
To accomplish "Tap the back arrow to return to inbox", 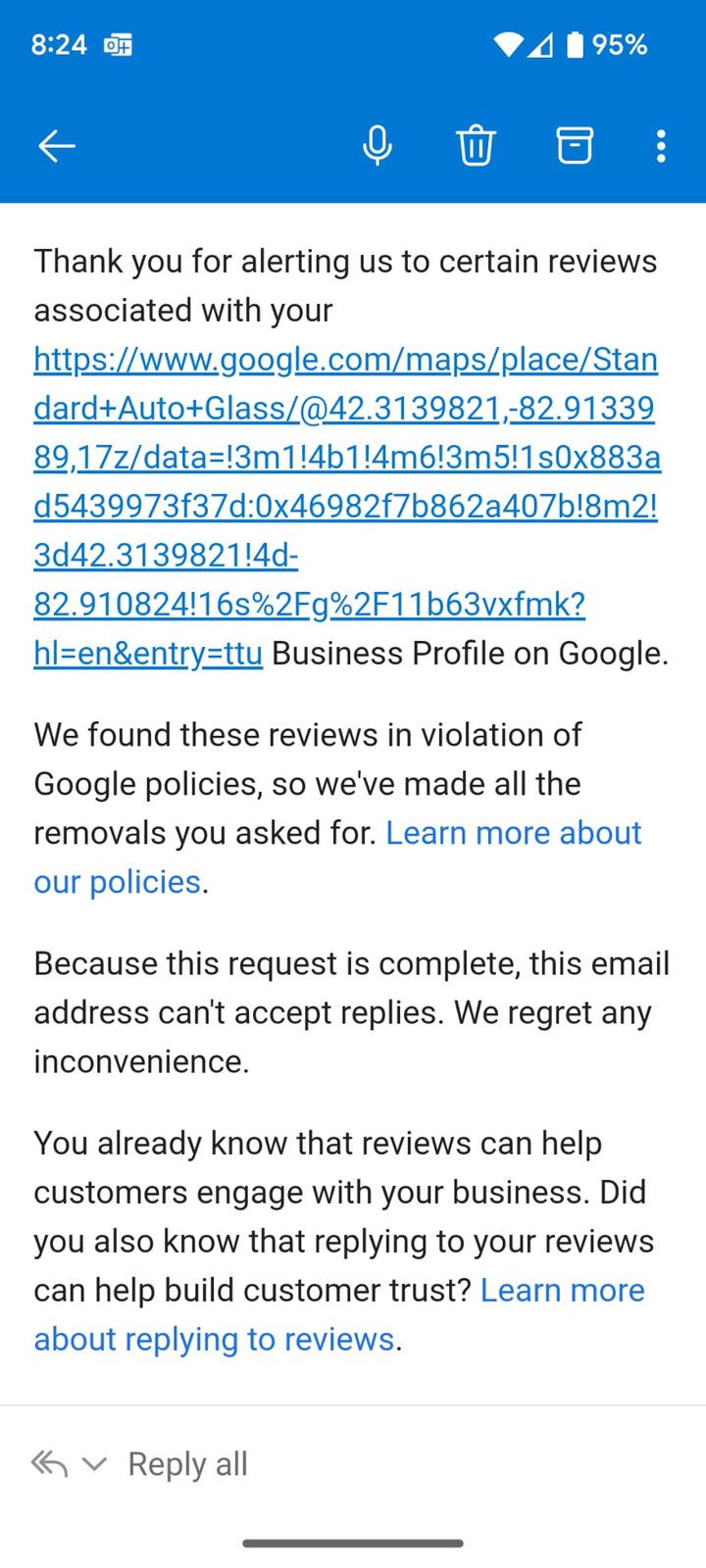I will pyautogui.click(x=56, y=144).
